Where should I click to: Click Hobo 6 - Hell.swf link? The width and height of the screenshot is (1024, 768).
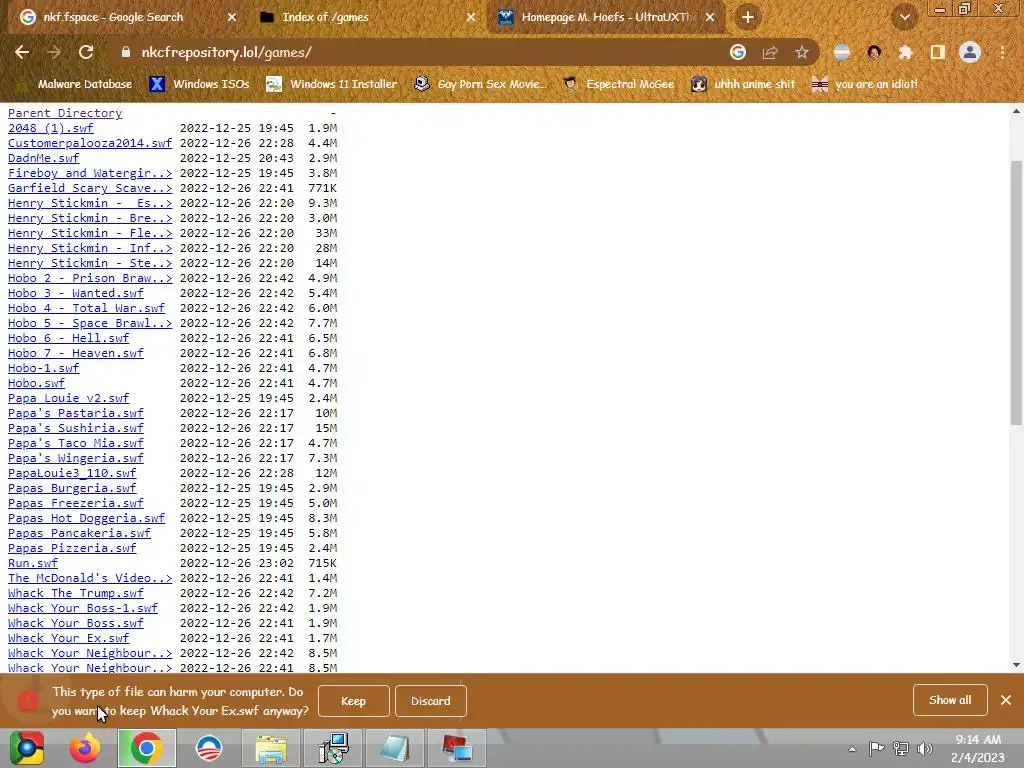pyautogui.click(x=68, y=338)
